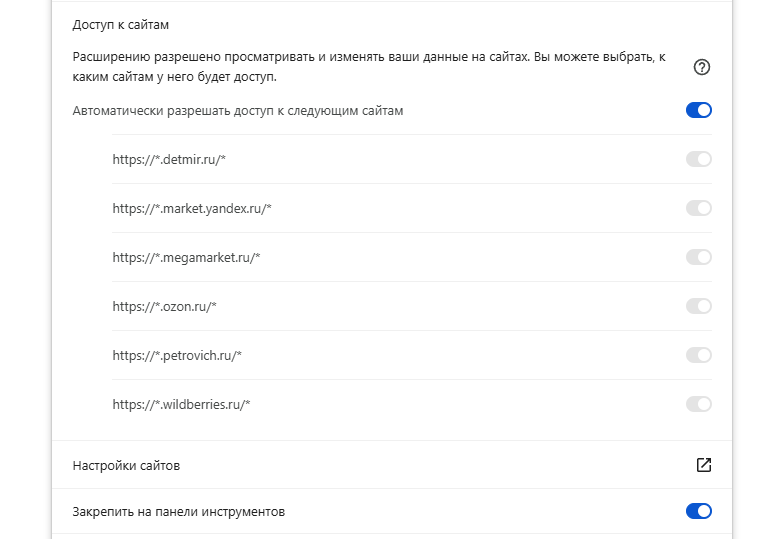Click the help question mark icon
773x539 pixels.
(702, 68)
